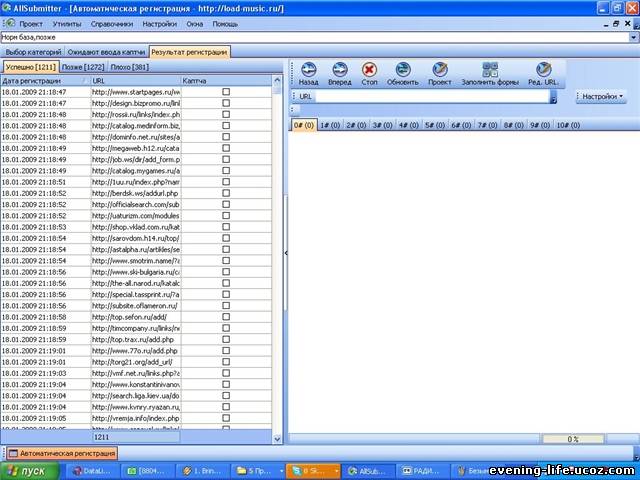Viewport: 640px width, 480px height.
Task: Select row http://uaturizm.com/modules
Action: [x=136, y=216]
